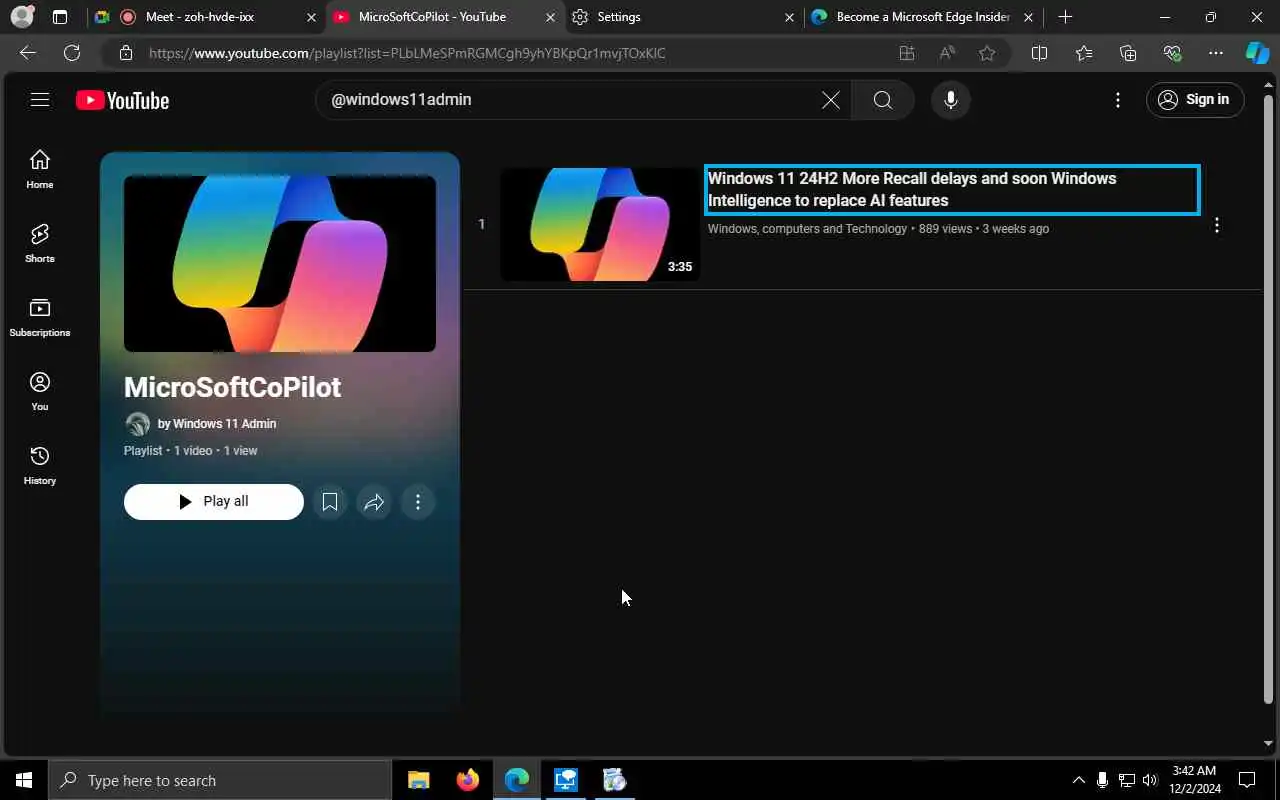The image size is (1280, 800).
Task: Open Shorts in the sidebar
Action: click(40, 243)
